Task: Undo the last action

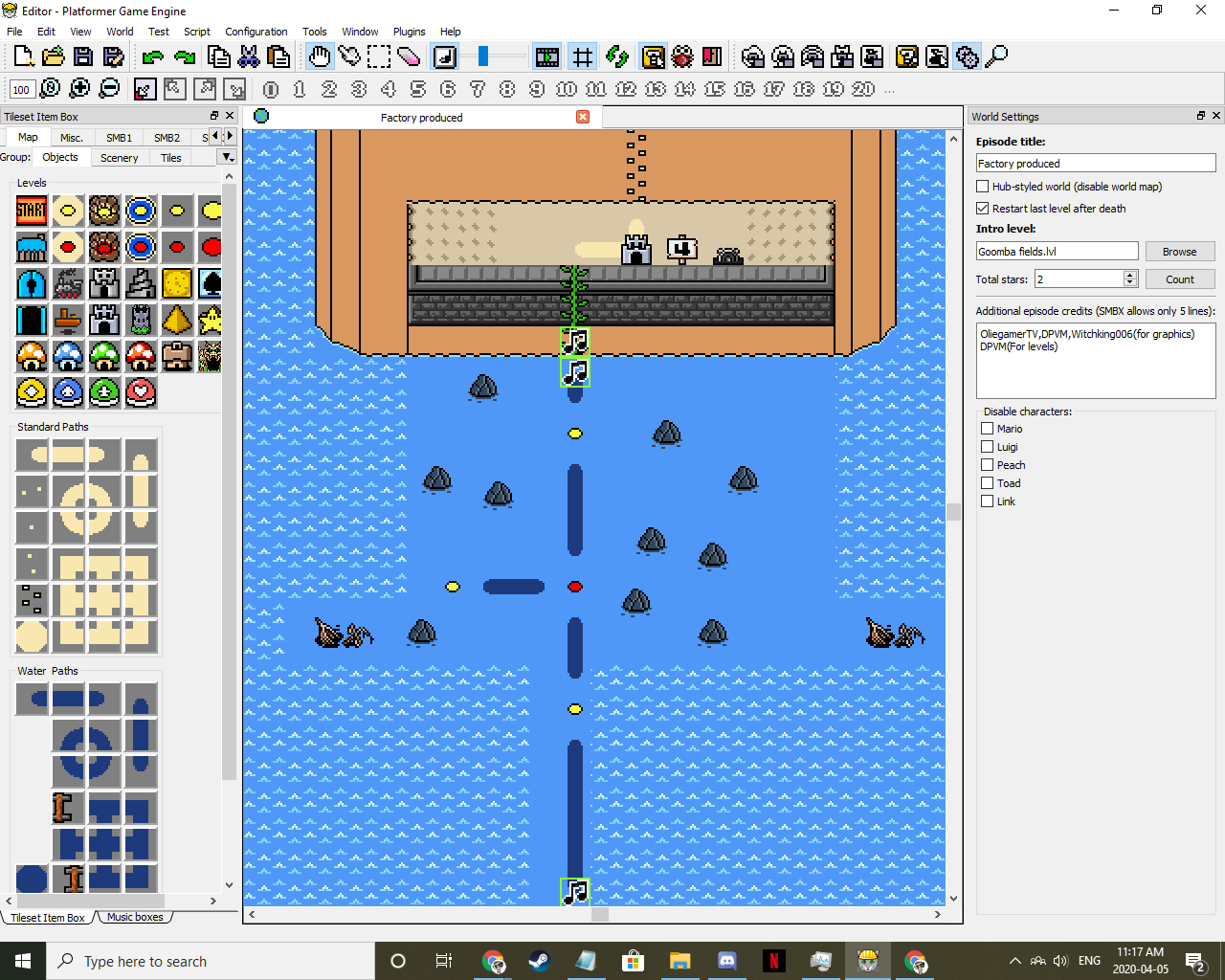Action: tap(152, 57)
